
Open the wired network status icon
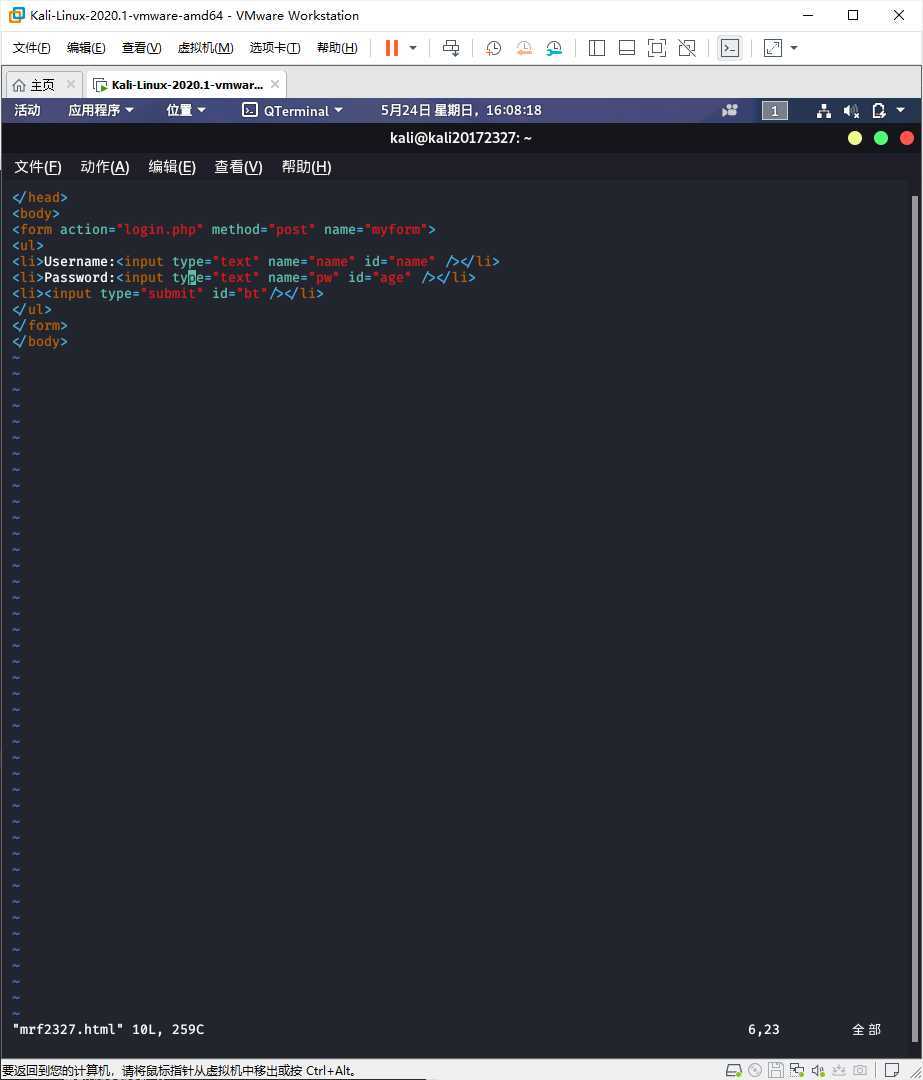(x=823, y=111)
